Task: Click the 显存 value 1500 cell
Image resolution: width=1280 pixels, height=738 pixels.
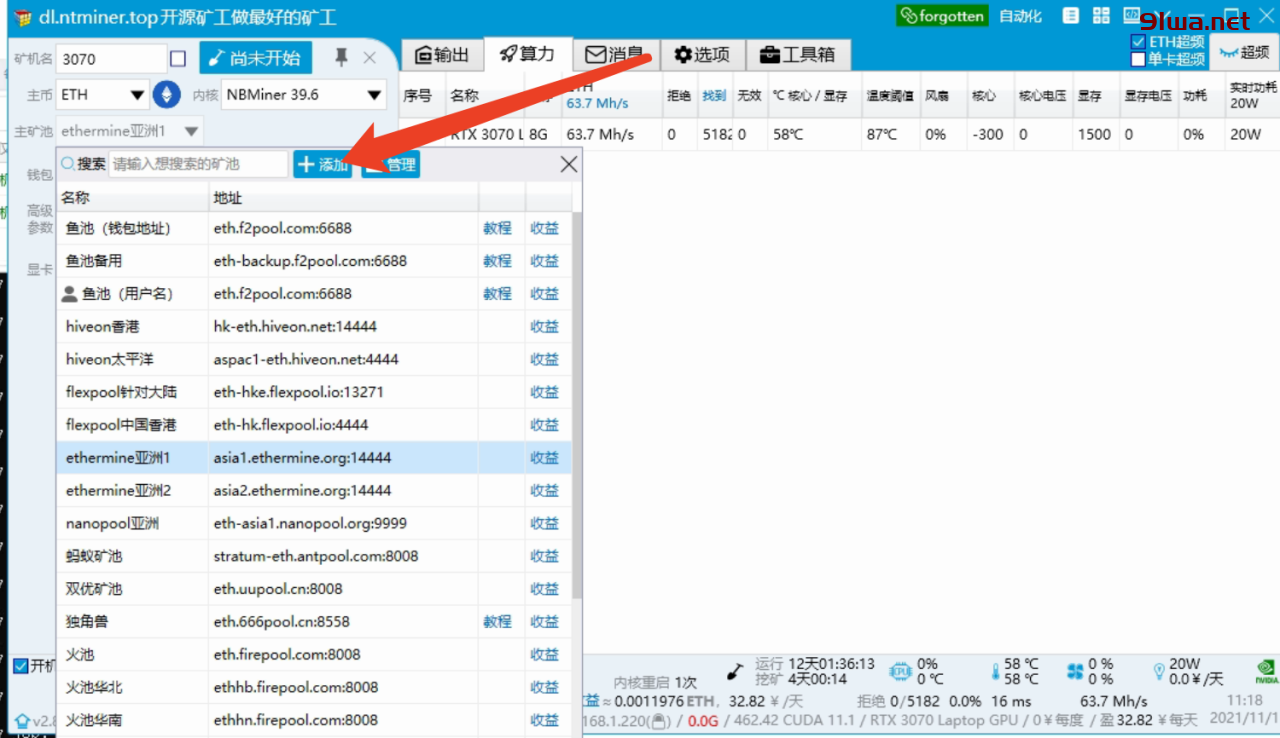Action: click(x=1094, y=134)
